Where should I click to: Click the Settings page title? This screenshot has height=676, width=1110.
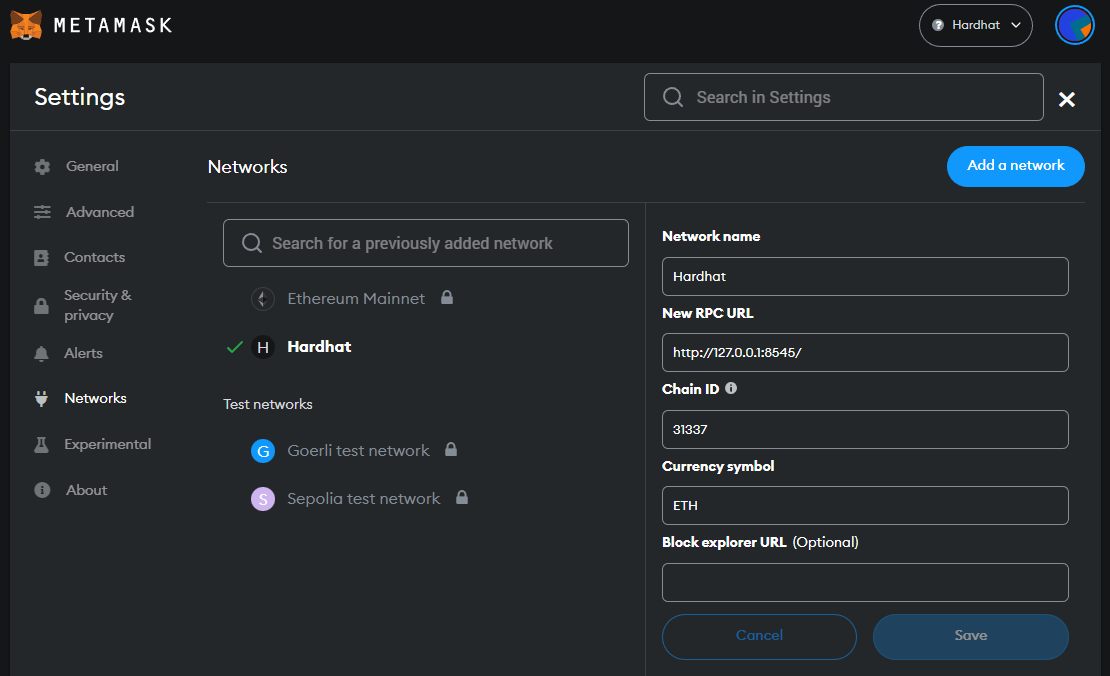pyautogui.click(x=79, y=97)
